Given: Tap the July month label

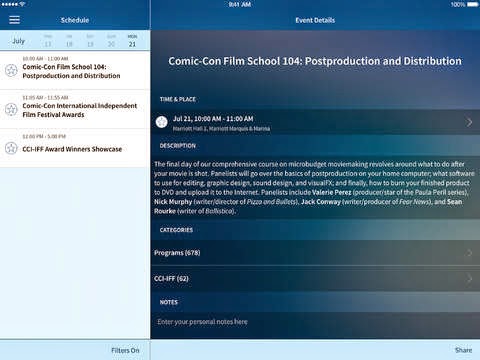Looking at the screenshot, I should pyautogui.click(x=18, y=41).
